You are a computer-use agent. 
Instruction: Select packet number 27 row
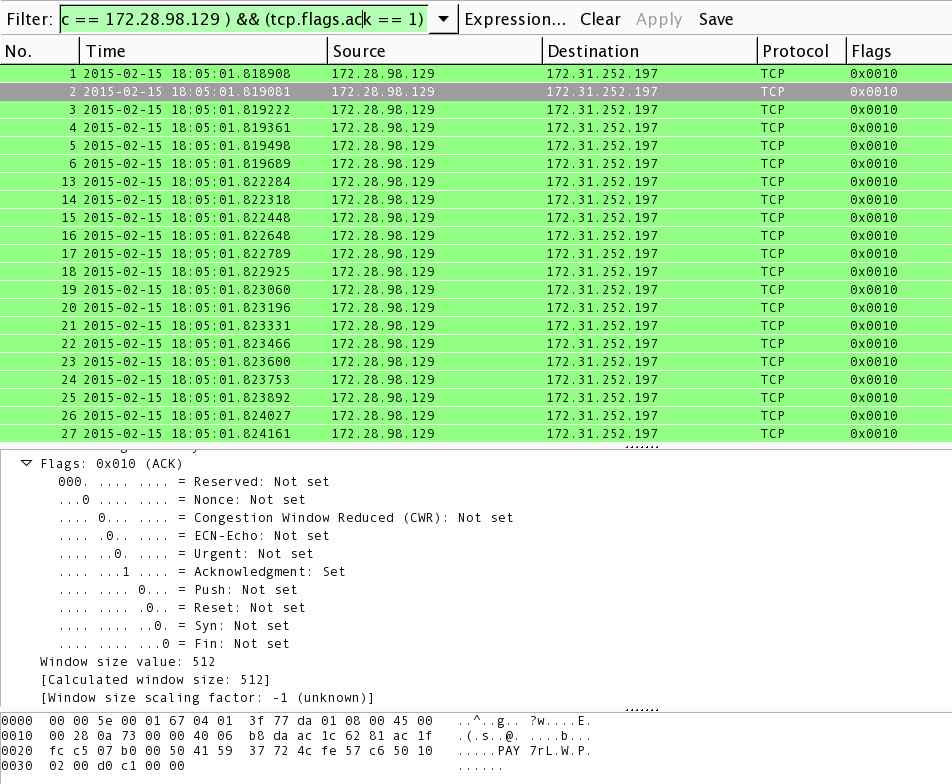point(476,434)
